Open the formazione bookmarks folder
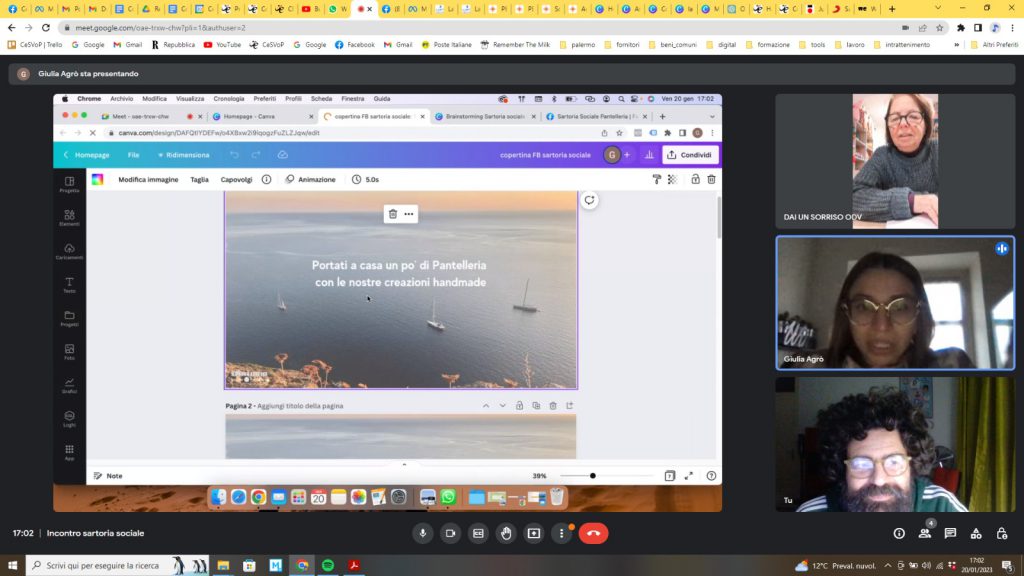1024x576 pixels. tap(768, 45)
